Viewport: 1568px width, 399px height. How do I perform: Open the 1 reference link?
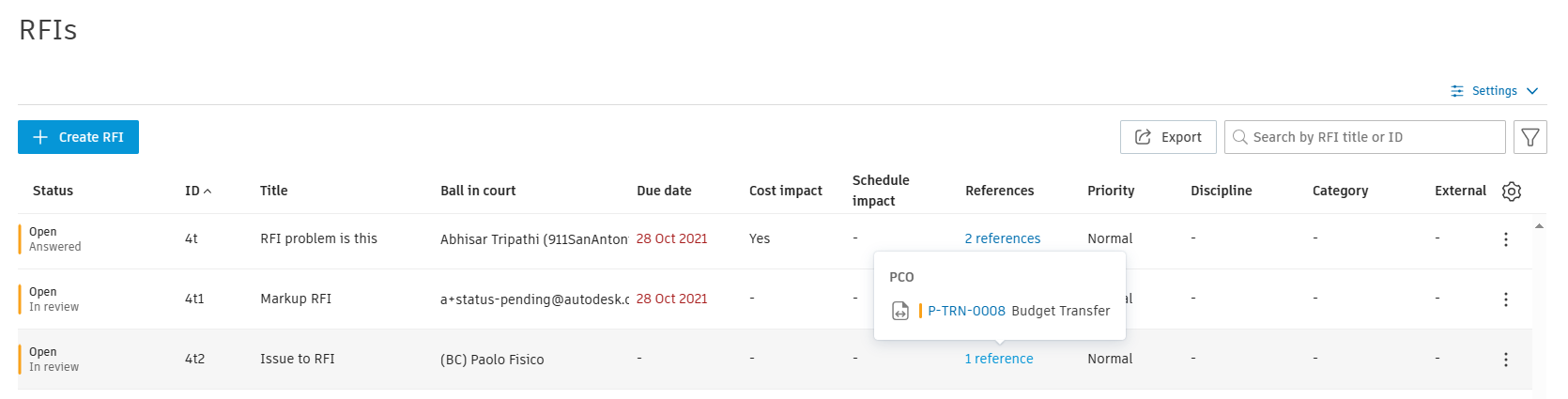pos(998,359)
